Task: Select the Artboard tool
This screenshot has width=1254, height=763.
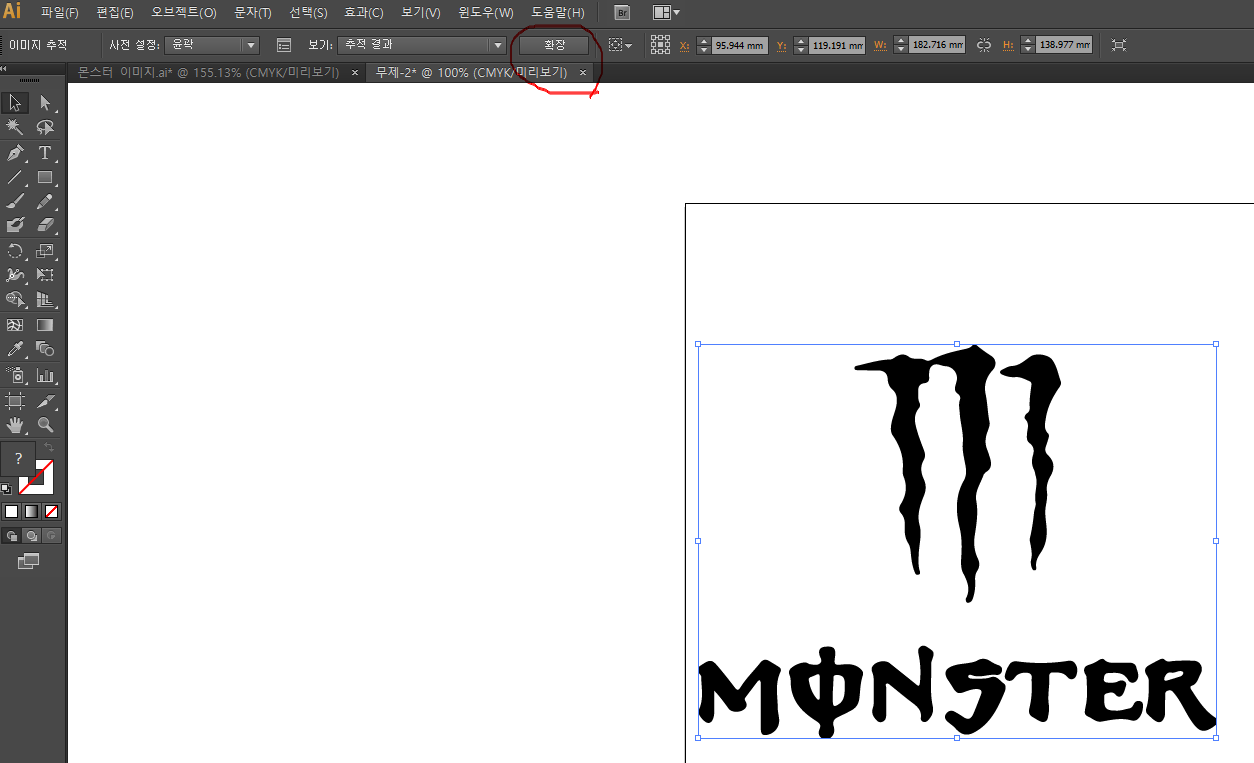Action: pyautogui.click(x=15, y=401)
